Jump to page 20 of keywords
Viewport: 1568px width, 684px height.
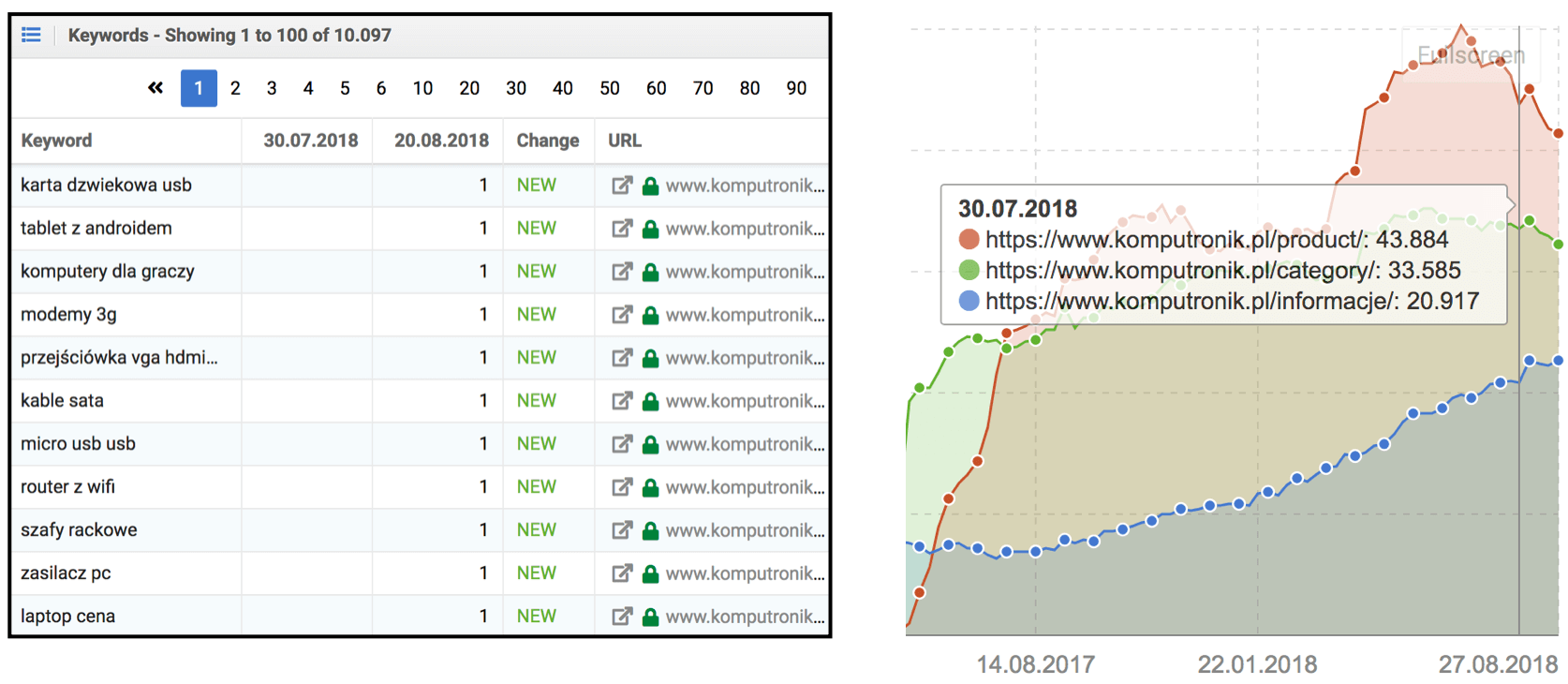pyautogui.click(x=469, y=88)
